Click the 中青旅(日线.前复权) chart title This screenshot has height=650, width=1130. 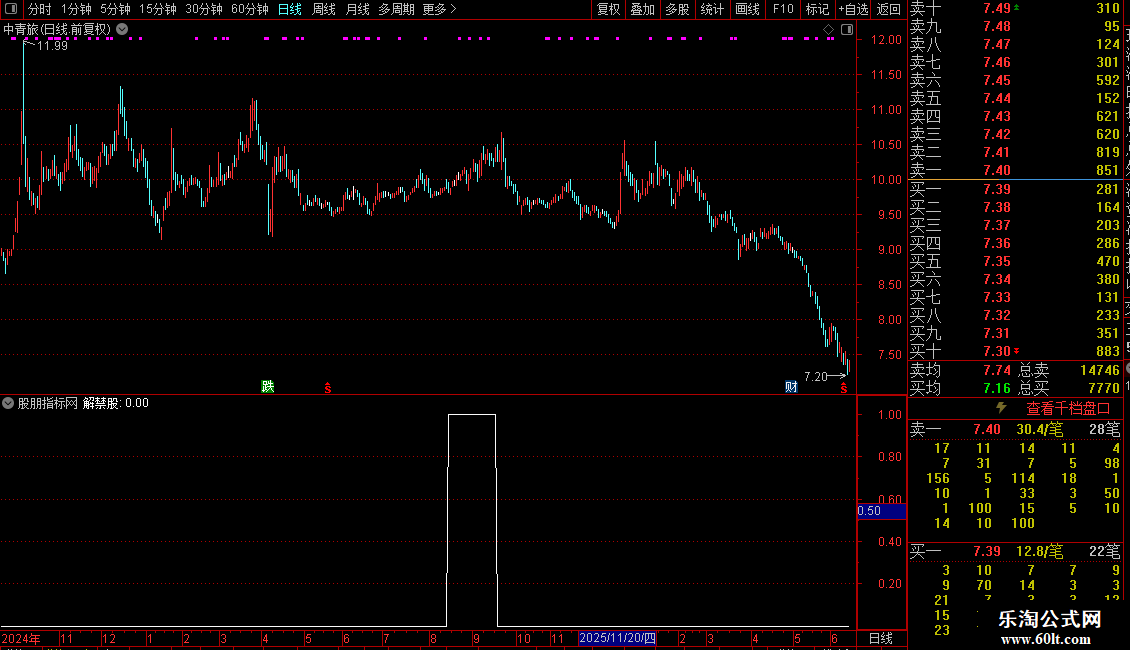click(x=57, y=30)
